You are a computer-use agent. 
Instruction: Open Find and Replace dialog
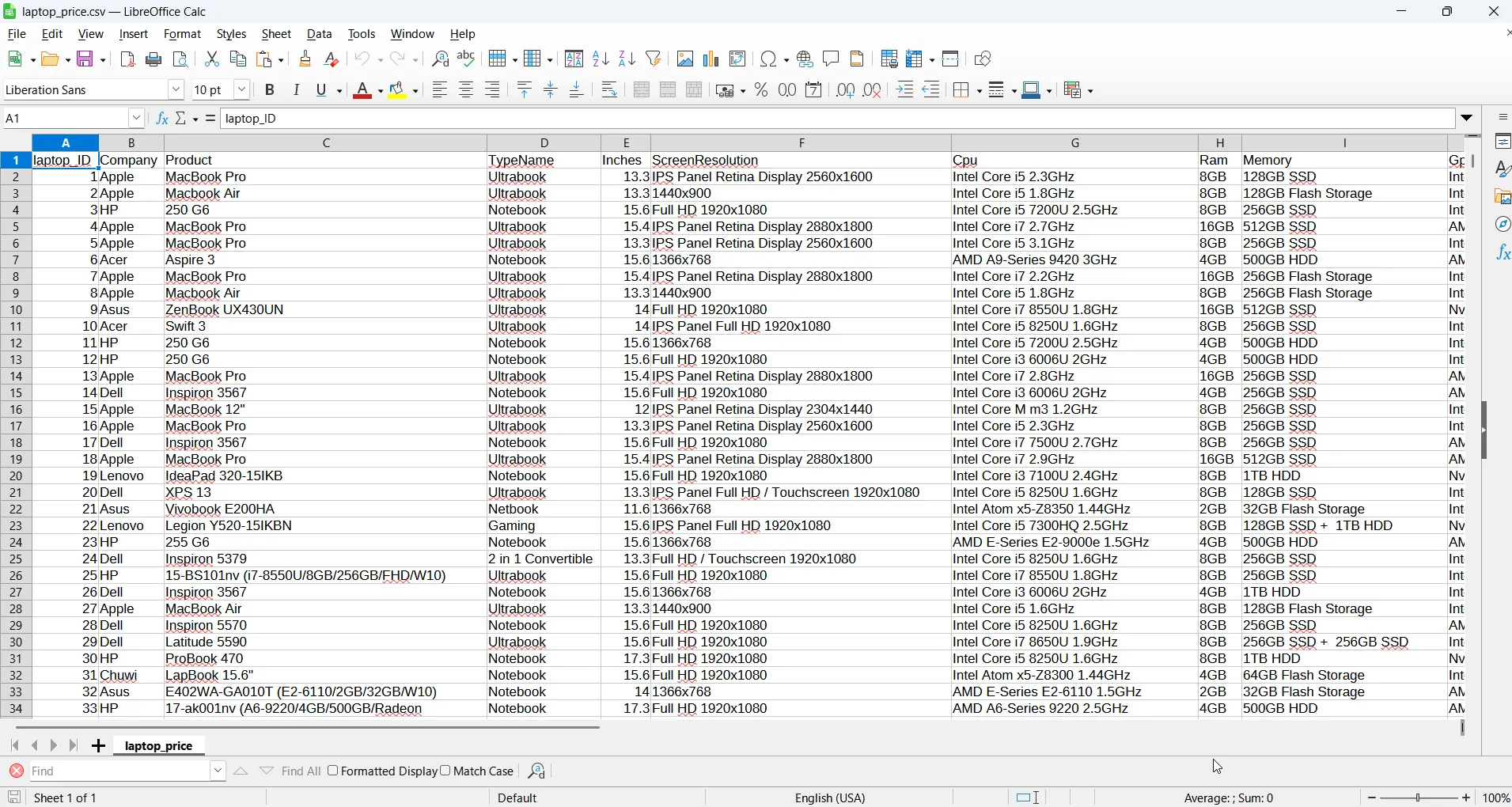441,59
